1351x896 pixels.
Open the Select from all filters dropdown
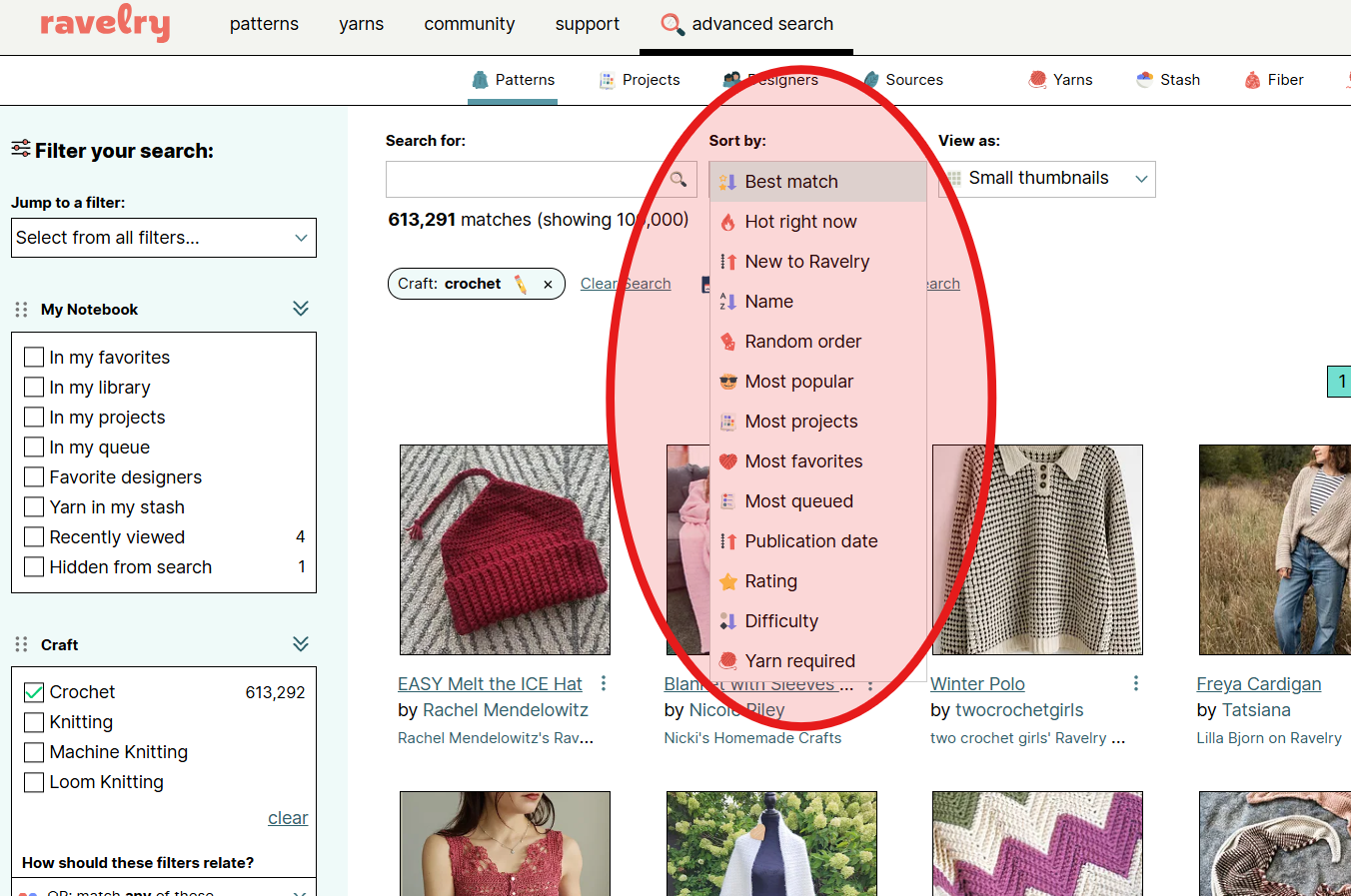pos(163,237)
